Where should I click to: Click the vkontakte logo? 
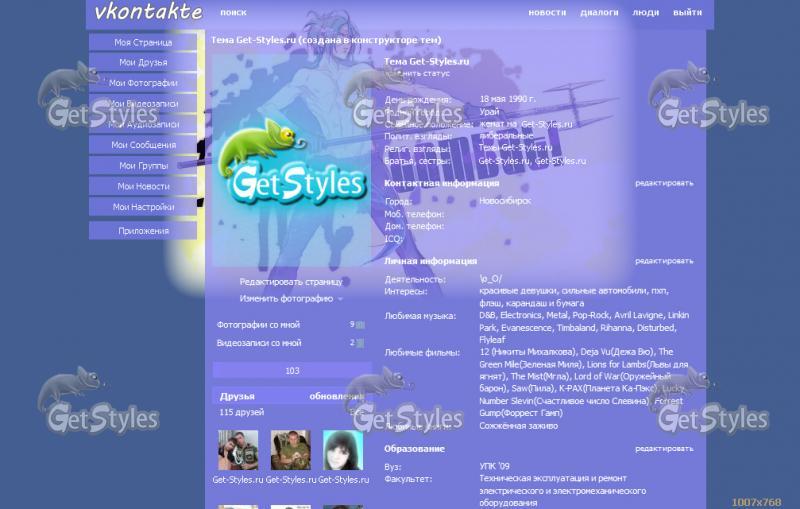click(x=148, y=12)
